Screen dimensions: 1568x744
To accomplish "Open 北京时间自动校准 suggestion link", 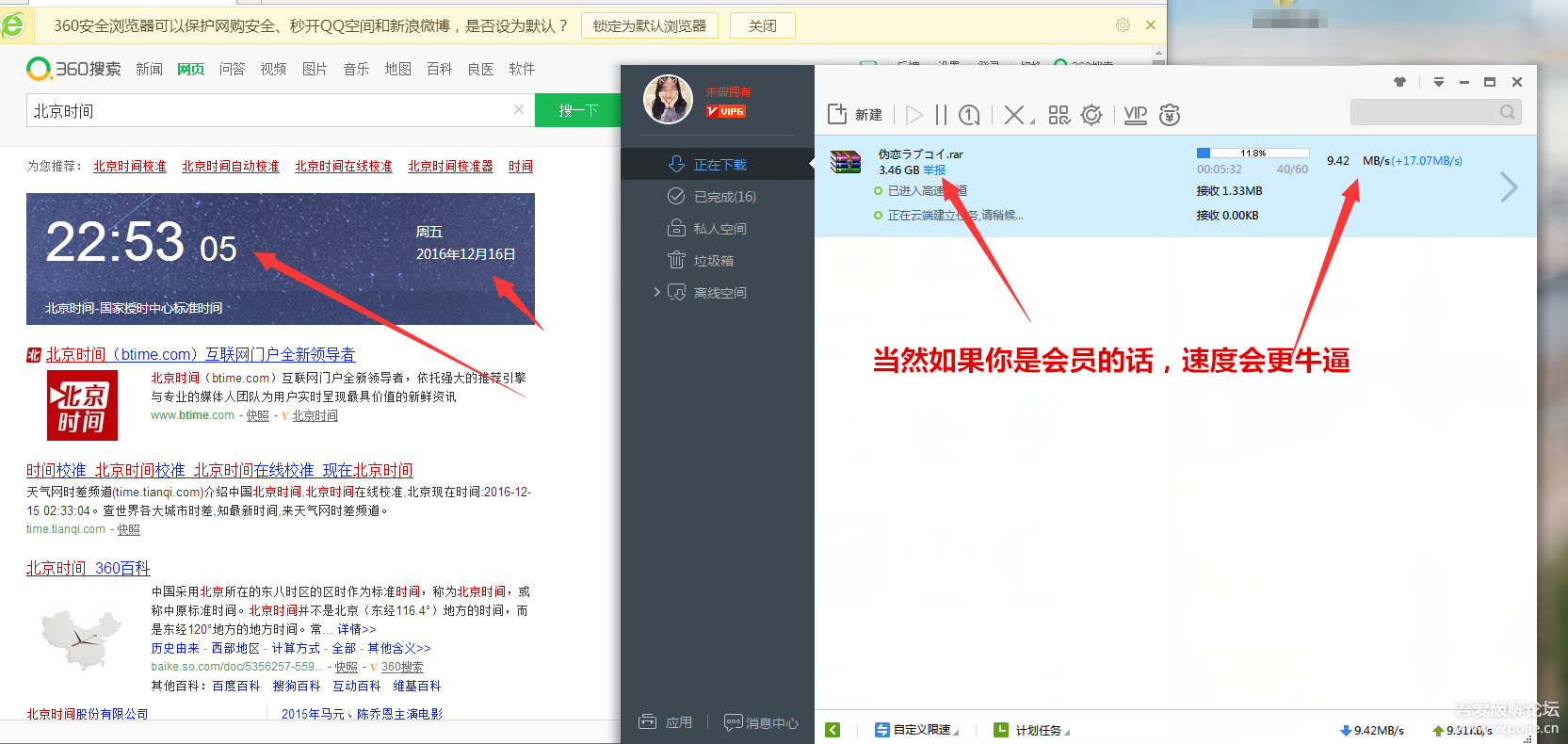I will (231, 166).
